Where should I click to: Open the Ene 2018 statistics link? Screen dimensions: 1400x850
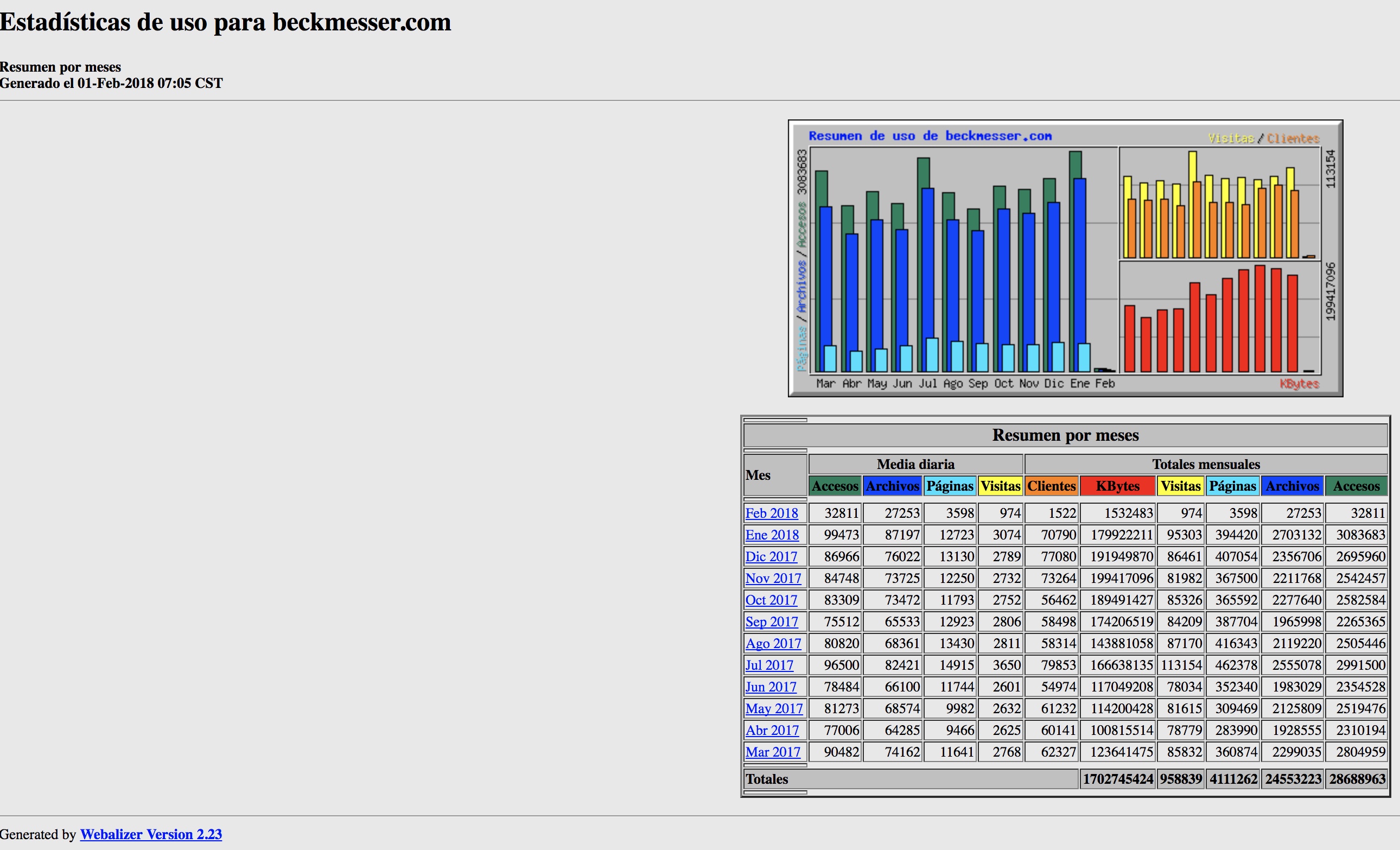(x=772, y=535)
